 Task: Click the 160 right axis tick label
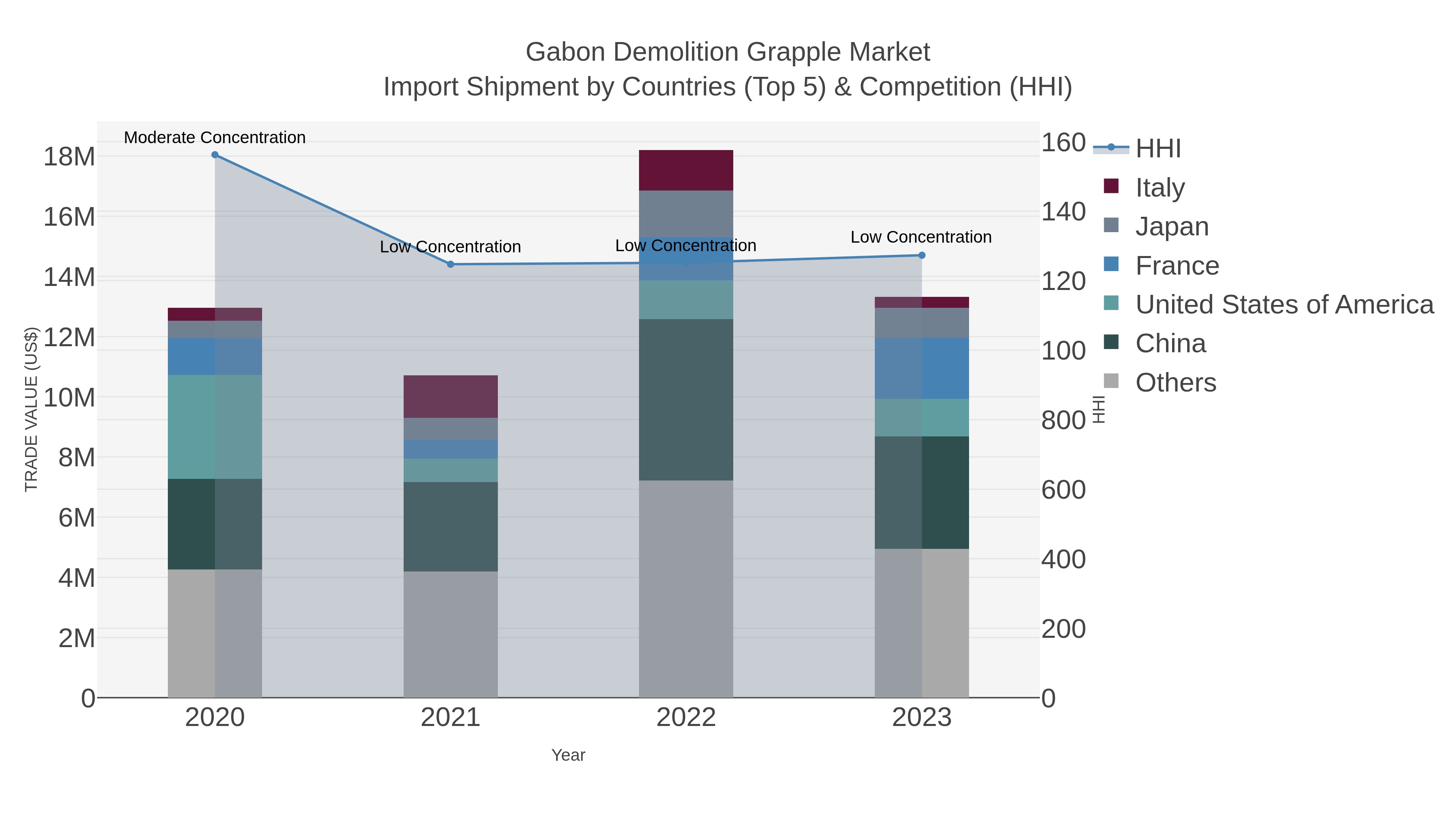coord(1064,142)
